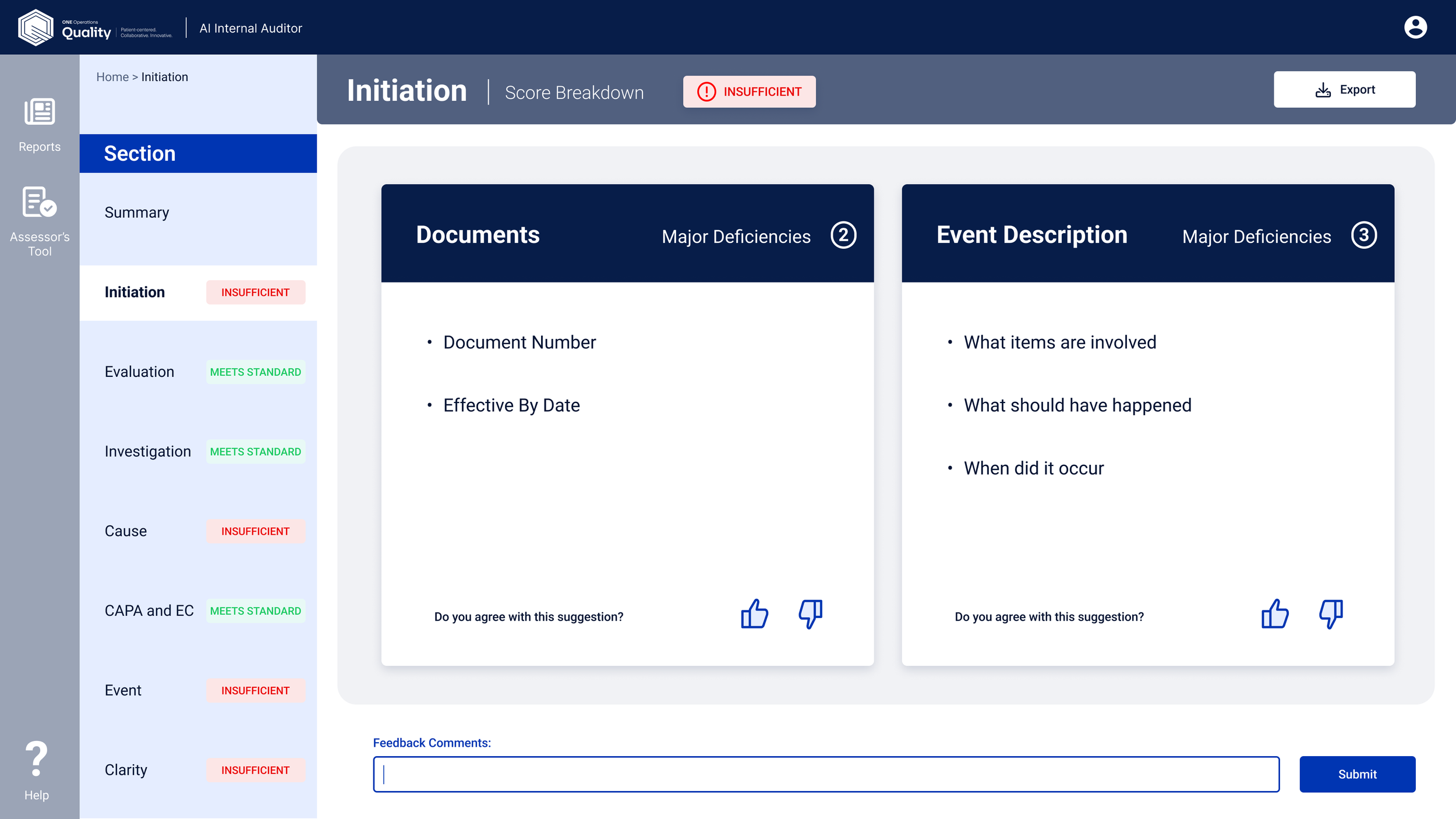Open the Reports panel from the sidebar
The width and height of the screenshot is (1456, 819).
coord(38,122)
